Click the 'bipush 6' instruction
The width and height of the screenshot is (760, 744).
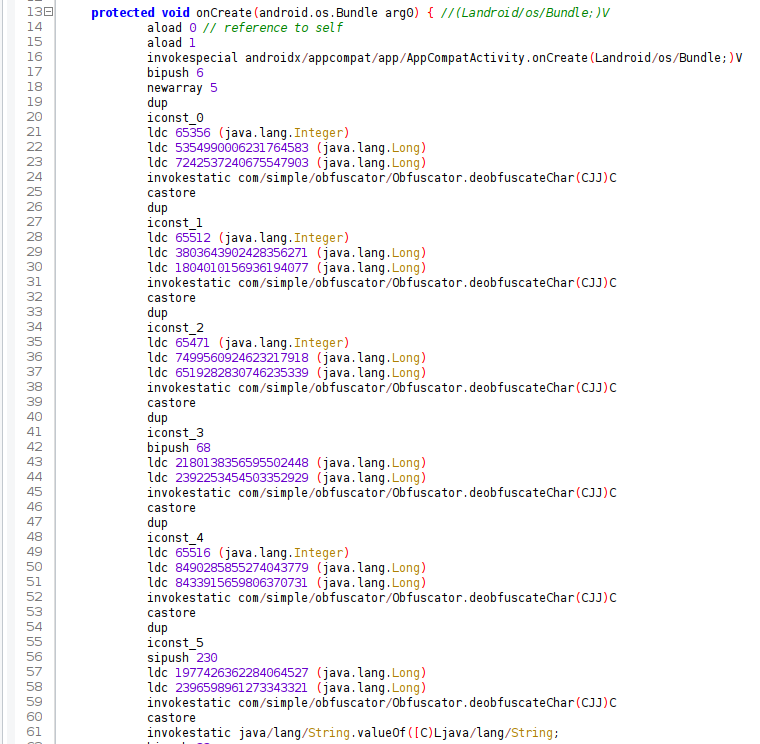[175, 72]
